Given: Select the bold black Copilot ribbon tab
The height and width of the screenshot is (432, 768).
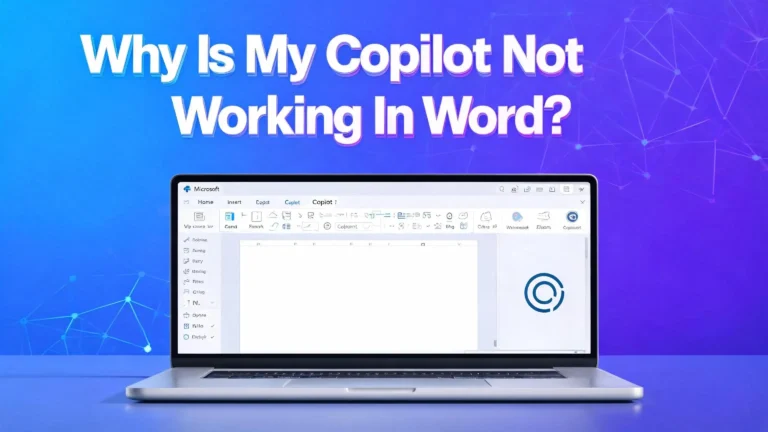Looking at the screenshot, I should coord(322,202).
